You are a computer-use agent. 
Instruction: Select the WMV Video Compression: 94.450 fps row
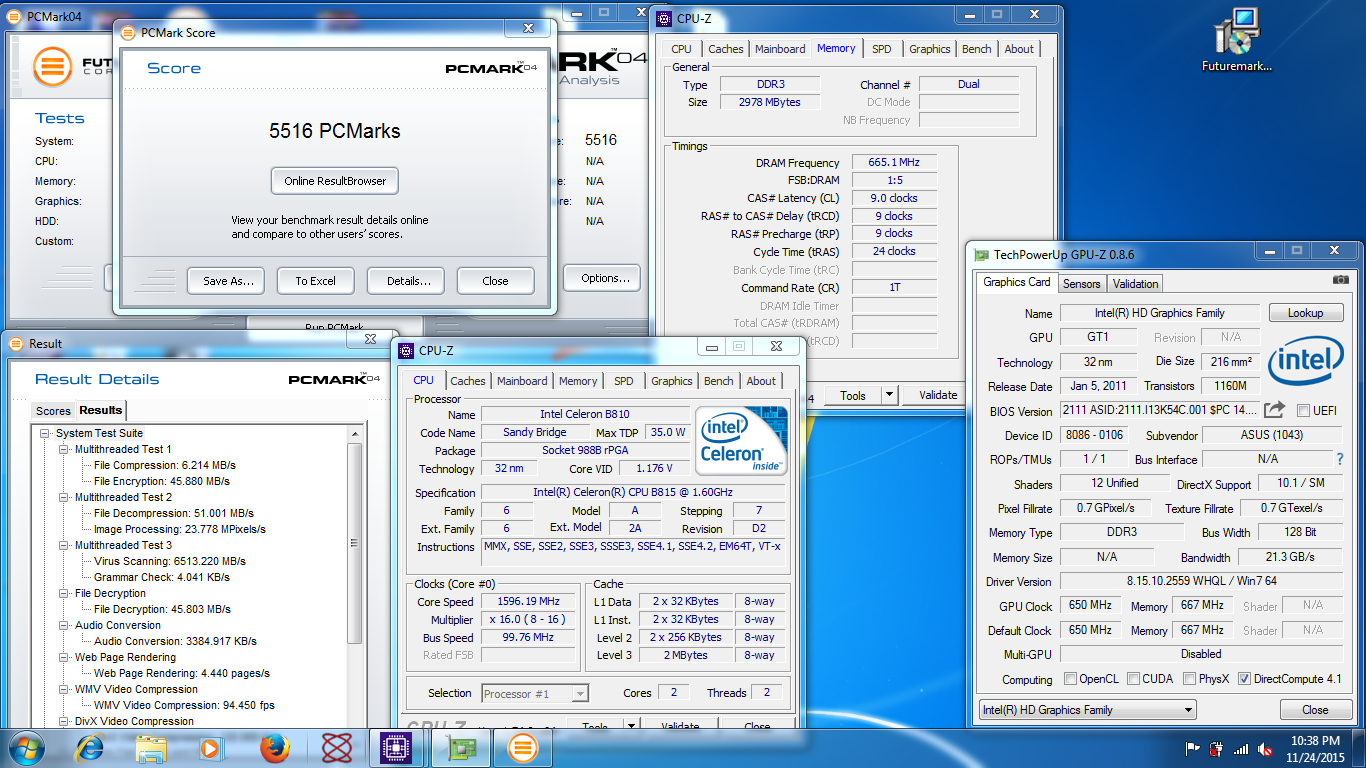[184, 705]
